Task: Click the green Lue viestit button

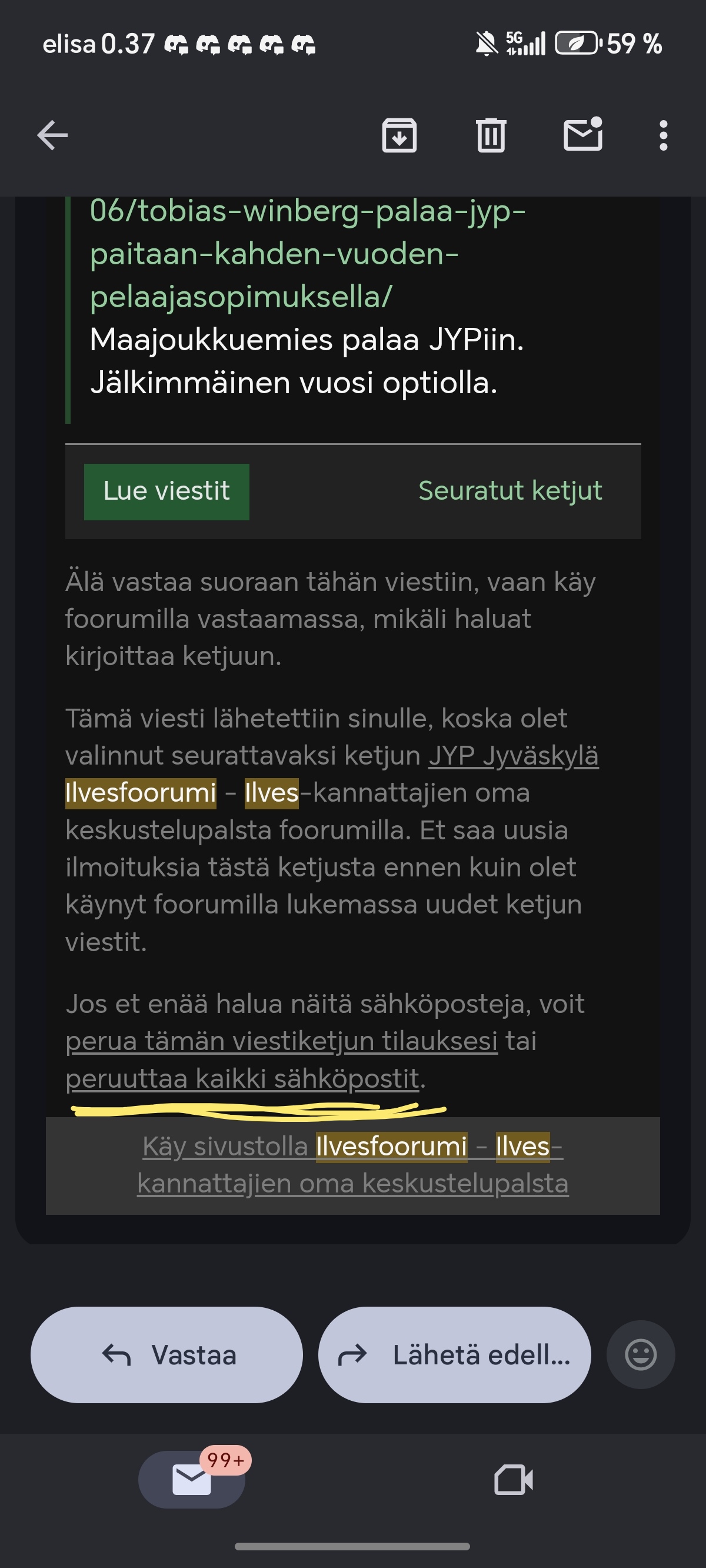Action: point(166,492)
